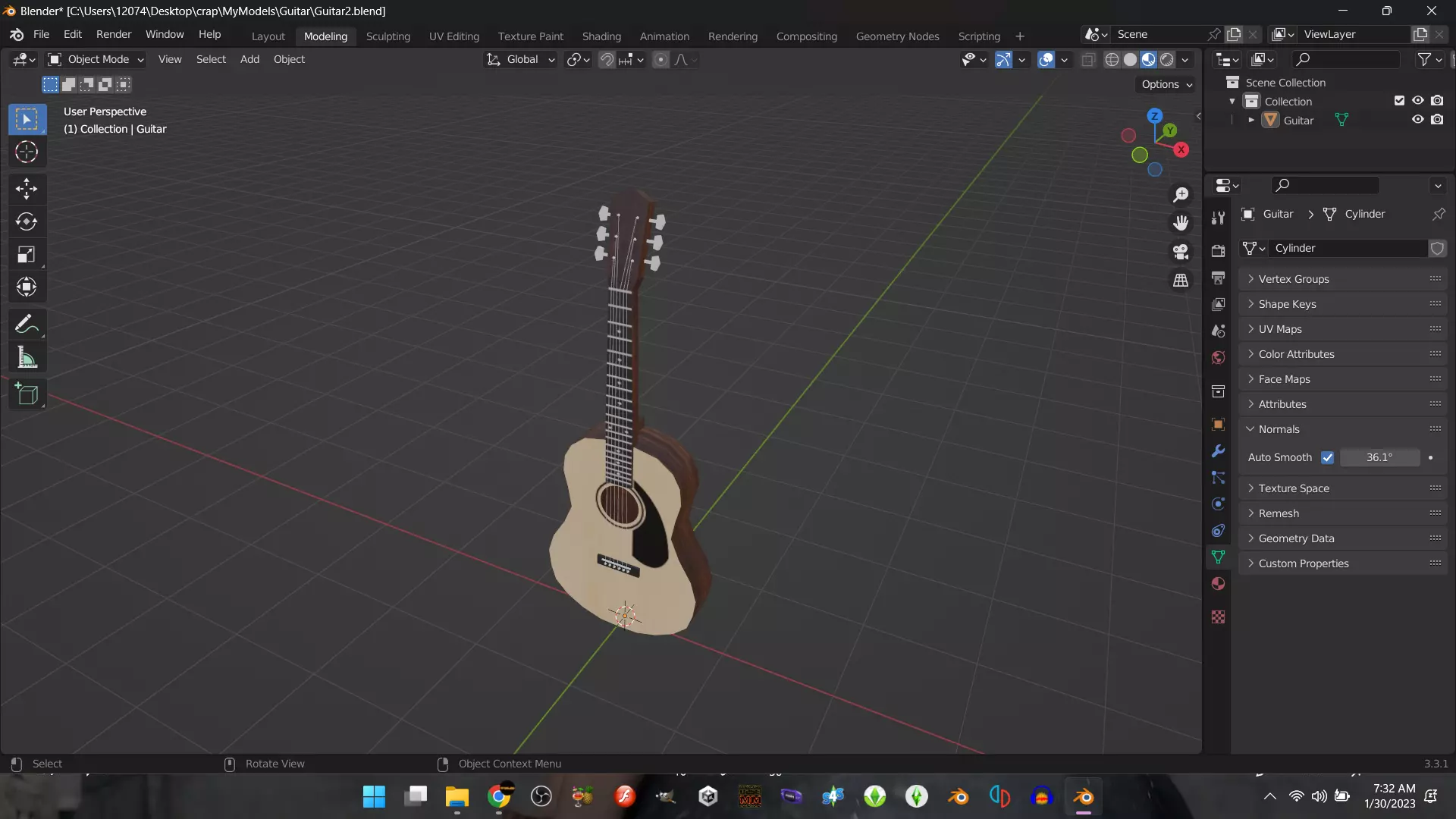Screen dimensions: 1456x819
Task: Select the Transform tool
Action: point(27,287)
